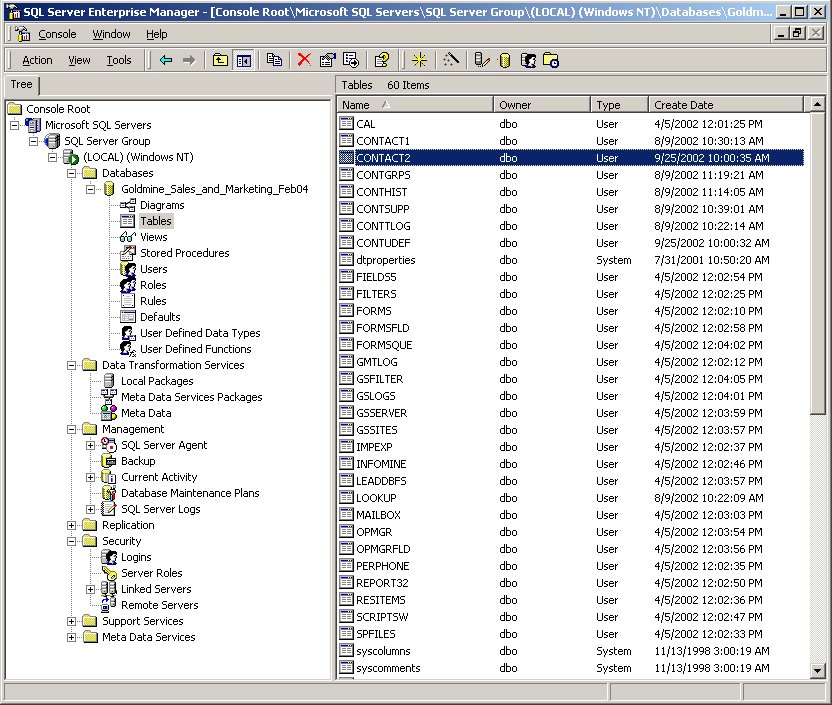Open the Window menu
832x705 pixels.
111,34
